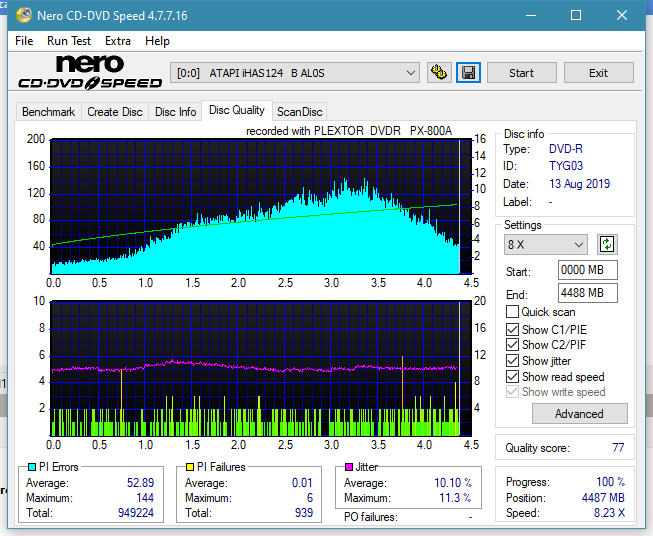This screenshot has width=653, height=536.
Task: Click the Quality score value 77
Action: tap(618, 448)
